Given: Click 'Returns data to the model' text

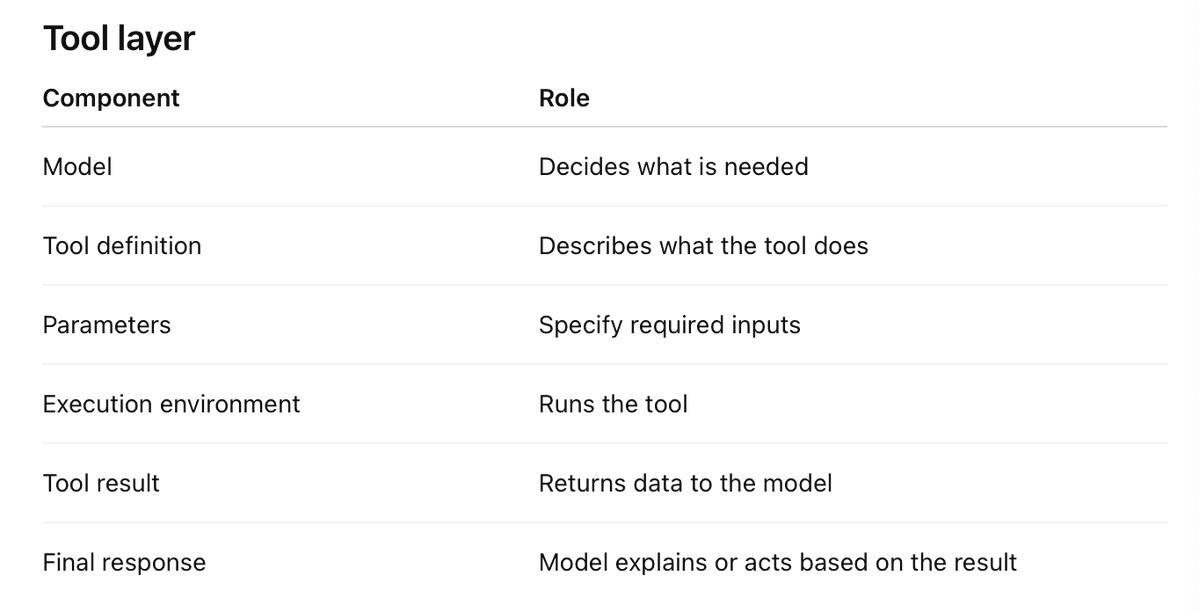Looking at the screenshot, I should [x=685, y=483].
